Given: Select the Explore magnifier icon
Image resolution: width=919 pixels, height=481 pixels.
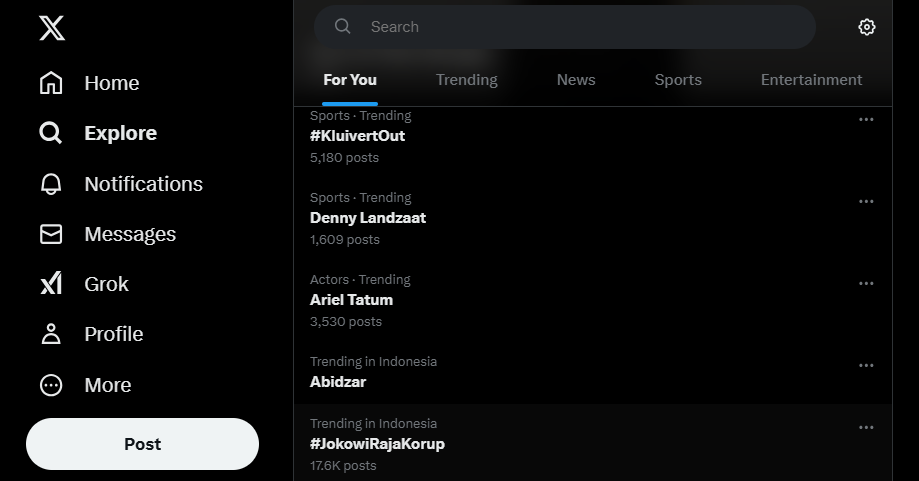Looking at the screenshot, I should click(51, 133).
